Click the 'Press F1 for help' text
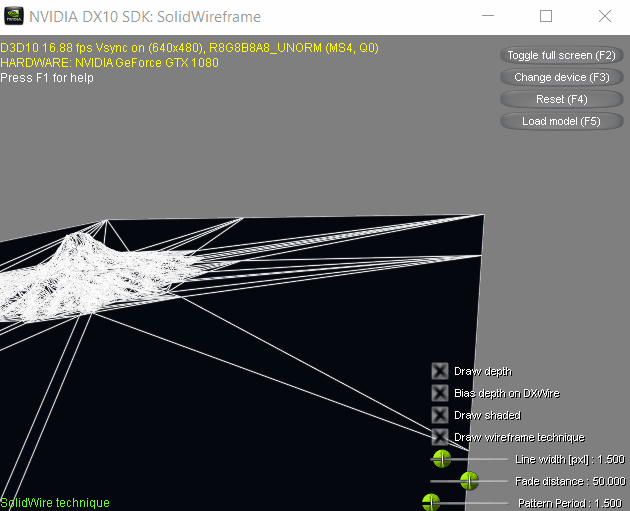The width and height of the screenshot is (630, 511). (x=47, y=78)
